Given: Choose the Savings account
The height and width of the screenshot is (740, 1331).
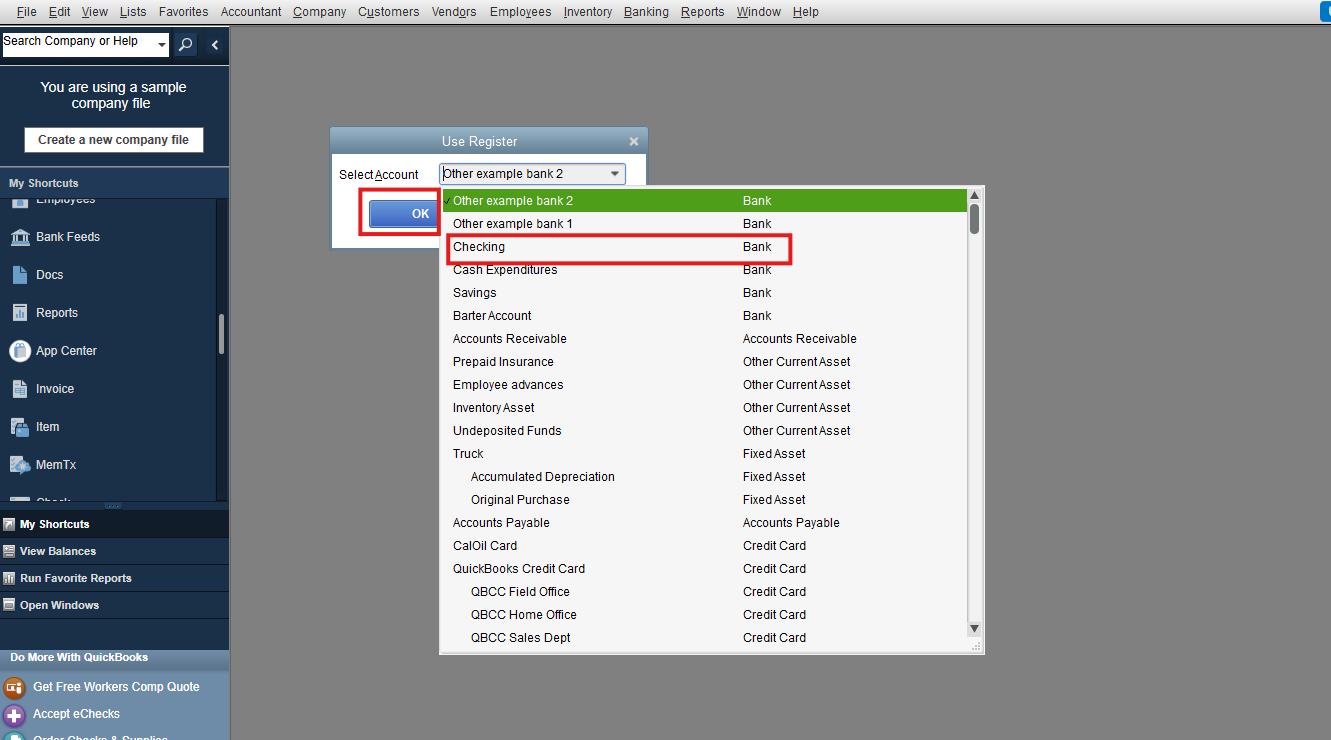Looking at the screenshot, I should click(704, 293).
